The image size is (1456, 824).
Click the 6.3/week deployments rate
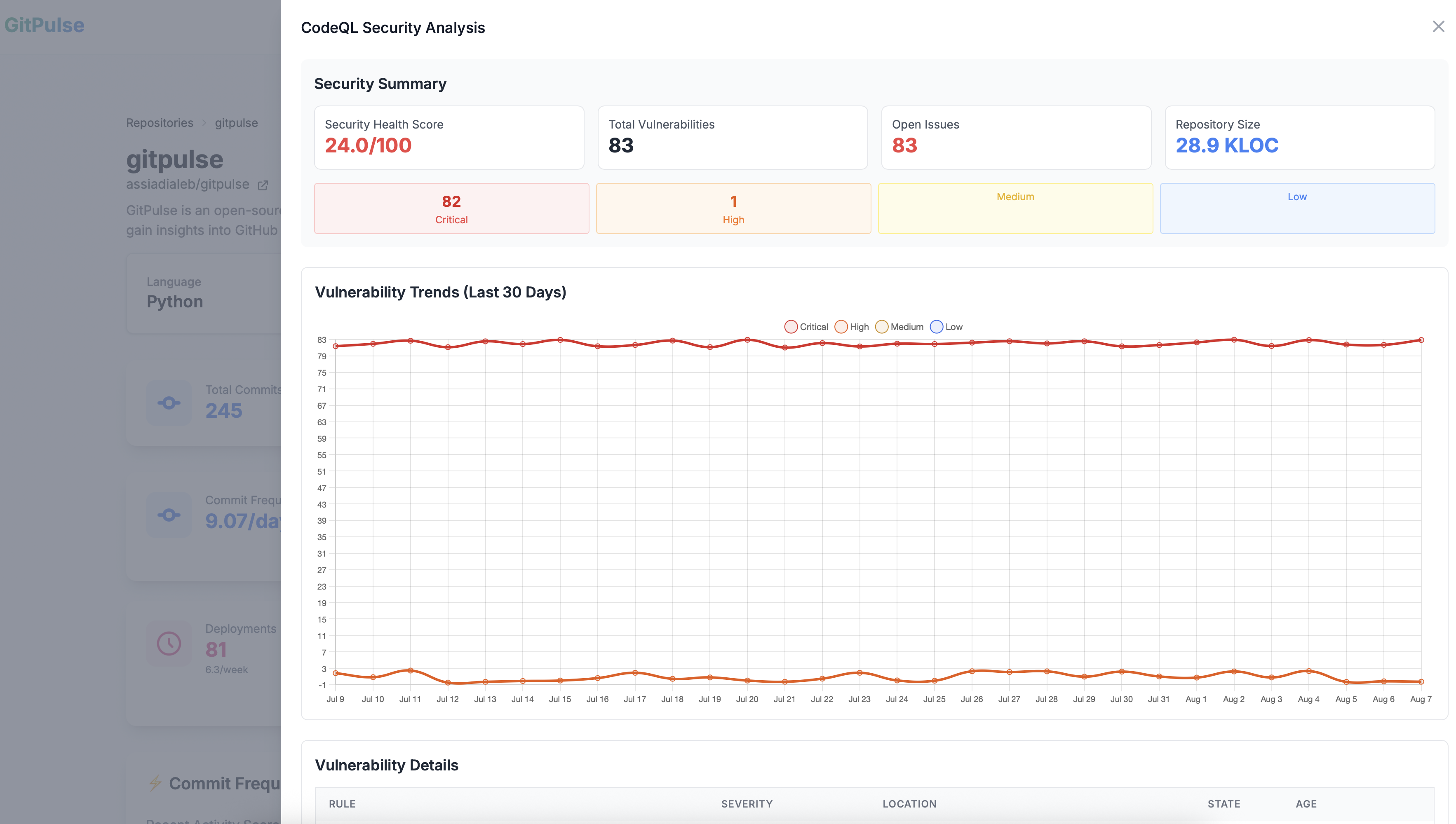pos(226,669)
